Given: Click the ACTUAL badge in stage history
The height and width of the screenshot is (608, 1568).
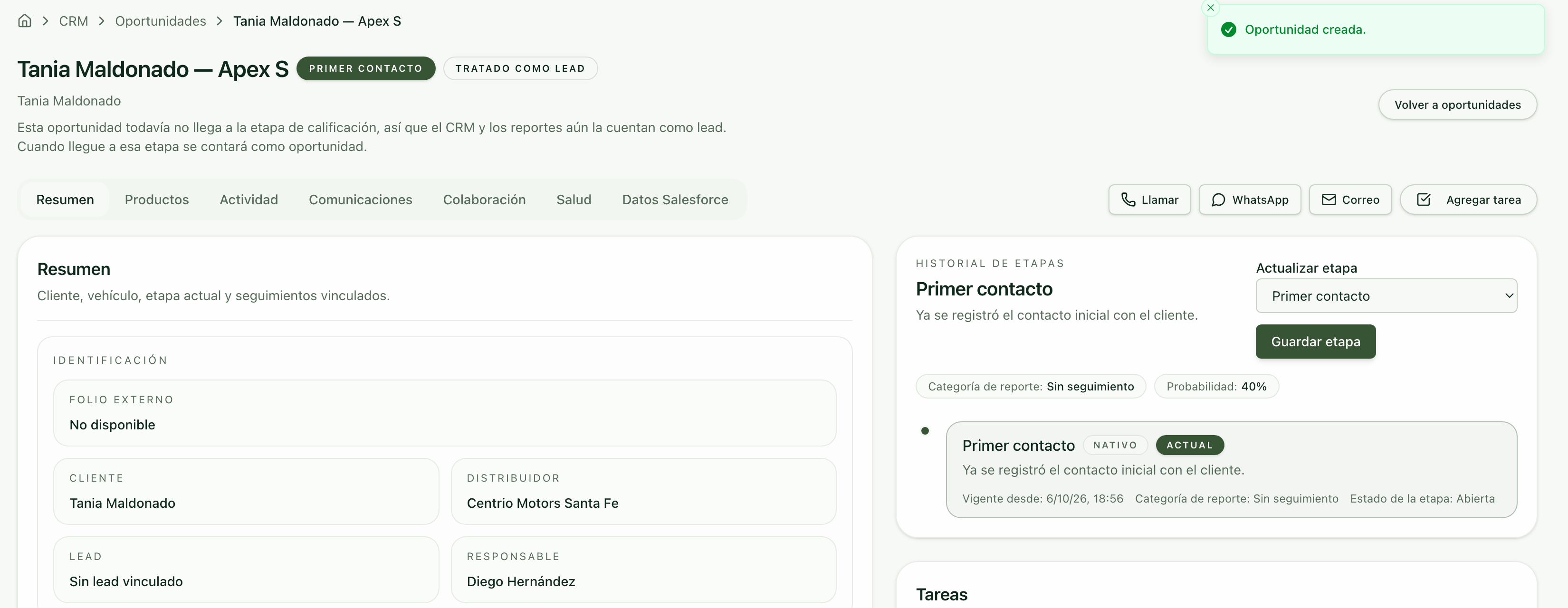Looking at the screenshot, I should pos(1189,445).
